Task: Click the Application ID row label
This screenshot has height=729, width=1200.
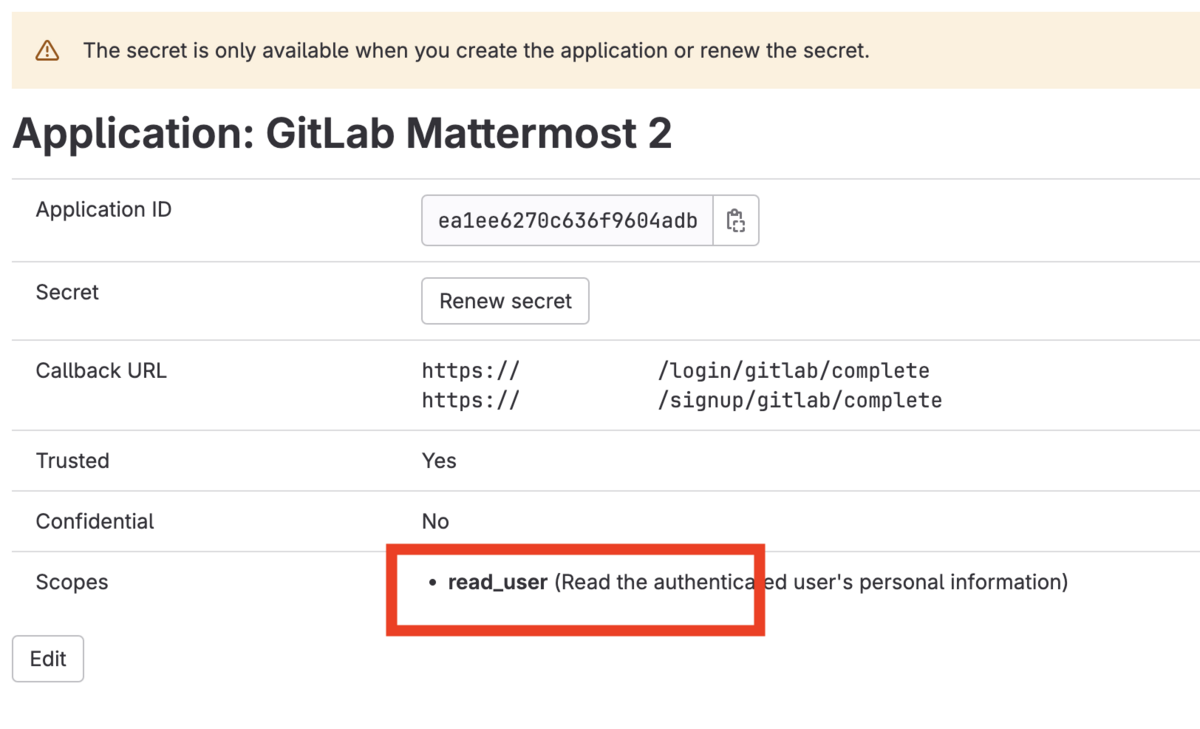Action: point(104,210)
